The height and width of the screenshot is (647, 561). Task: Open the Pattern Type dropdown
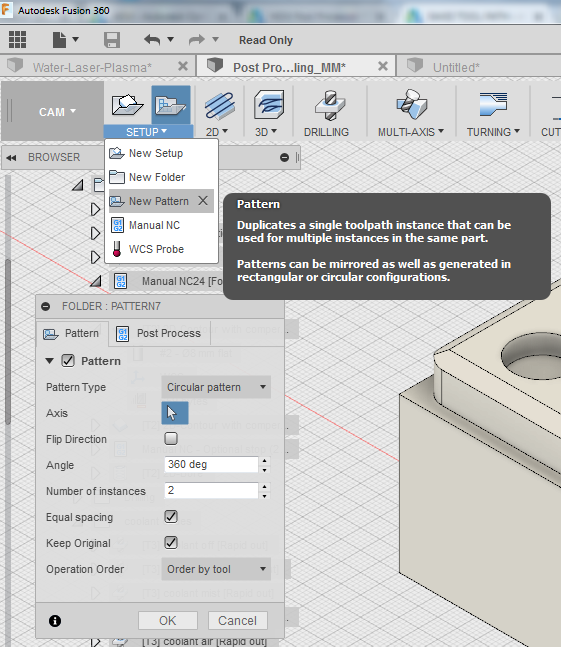[x=216, y=387]
